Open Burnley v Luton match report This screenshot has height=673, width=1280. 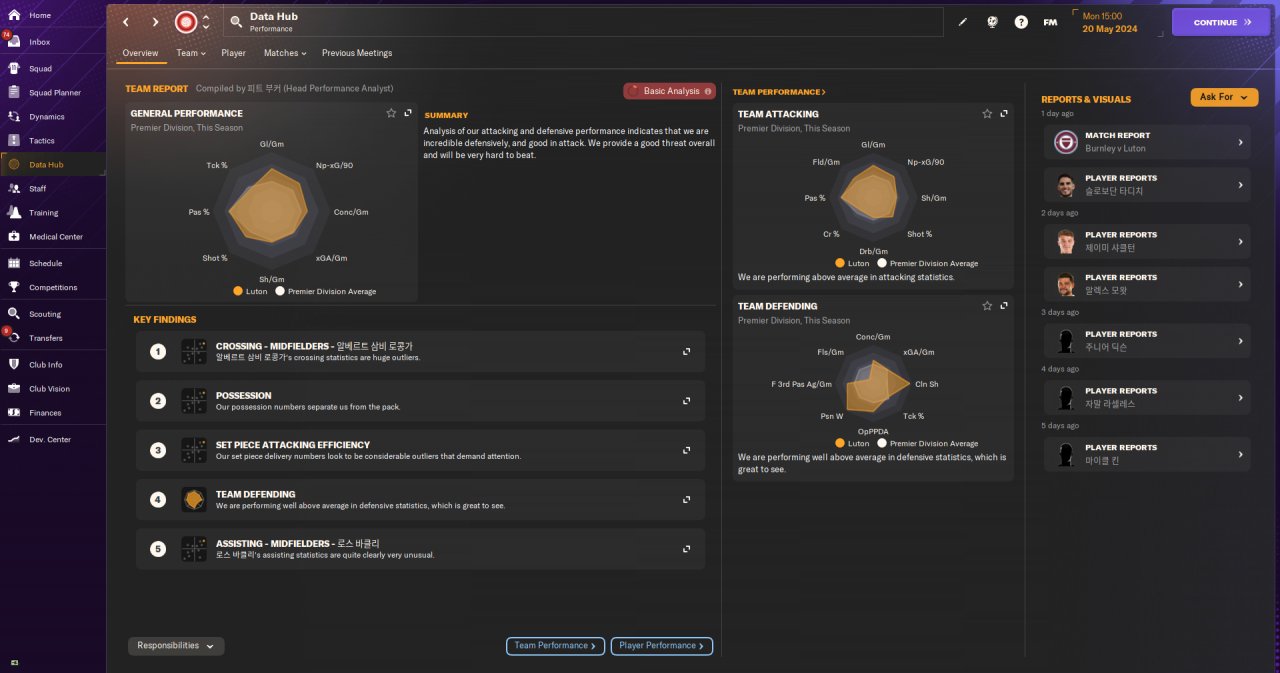[x=1149, y=142]
